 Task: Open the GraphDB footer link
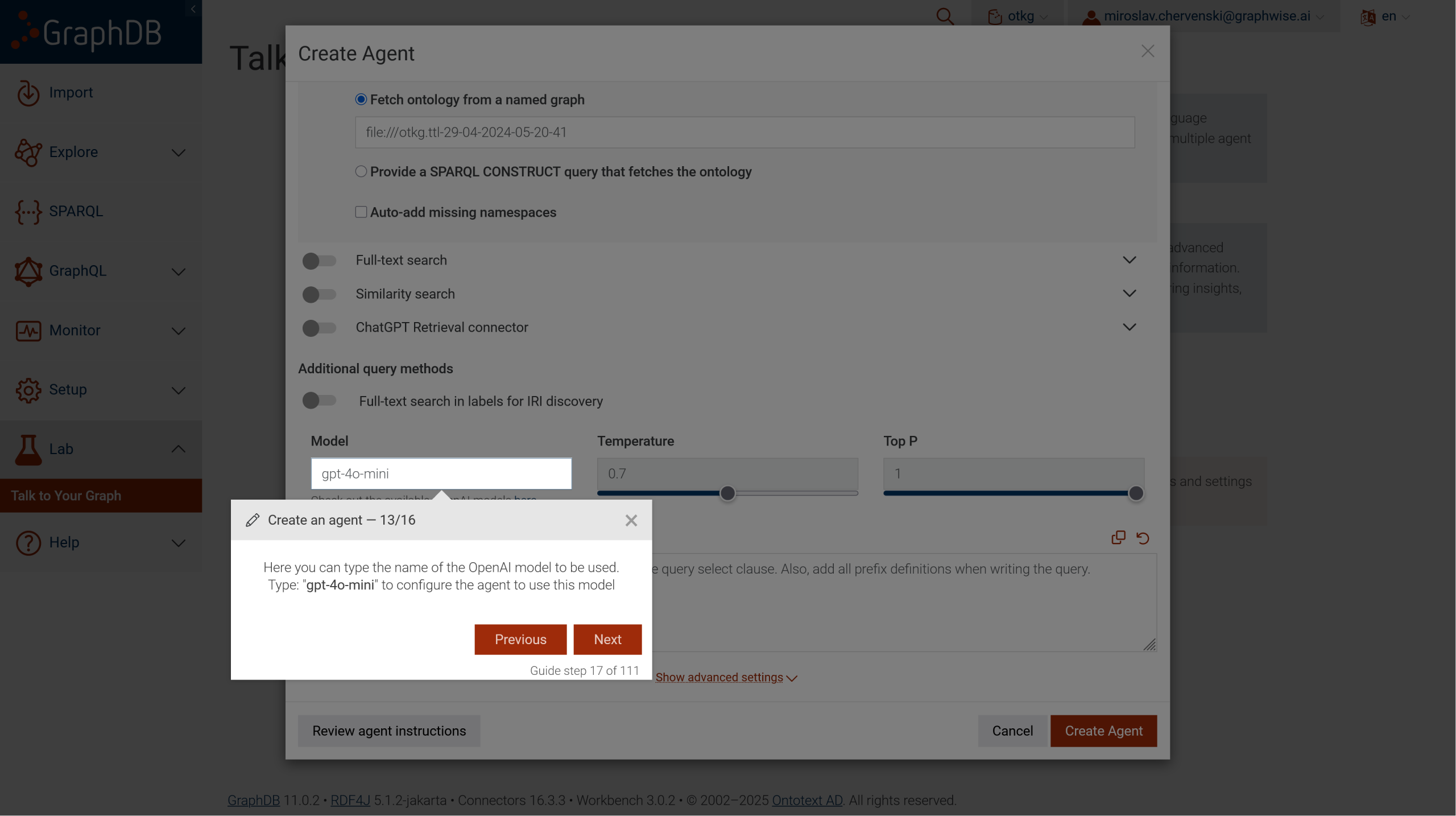click(x=253, y=800)
